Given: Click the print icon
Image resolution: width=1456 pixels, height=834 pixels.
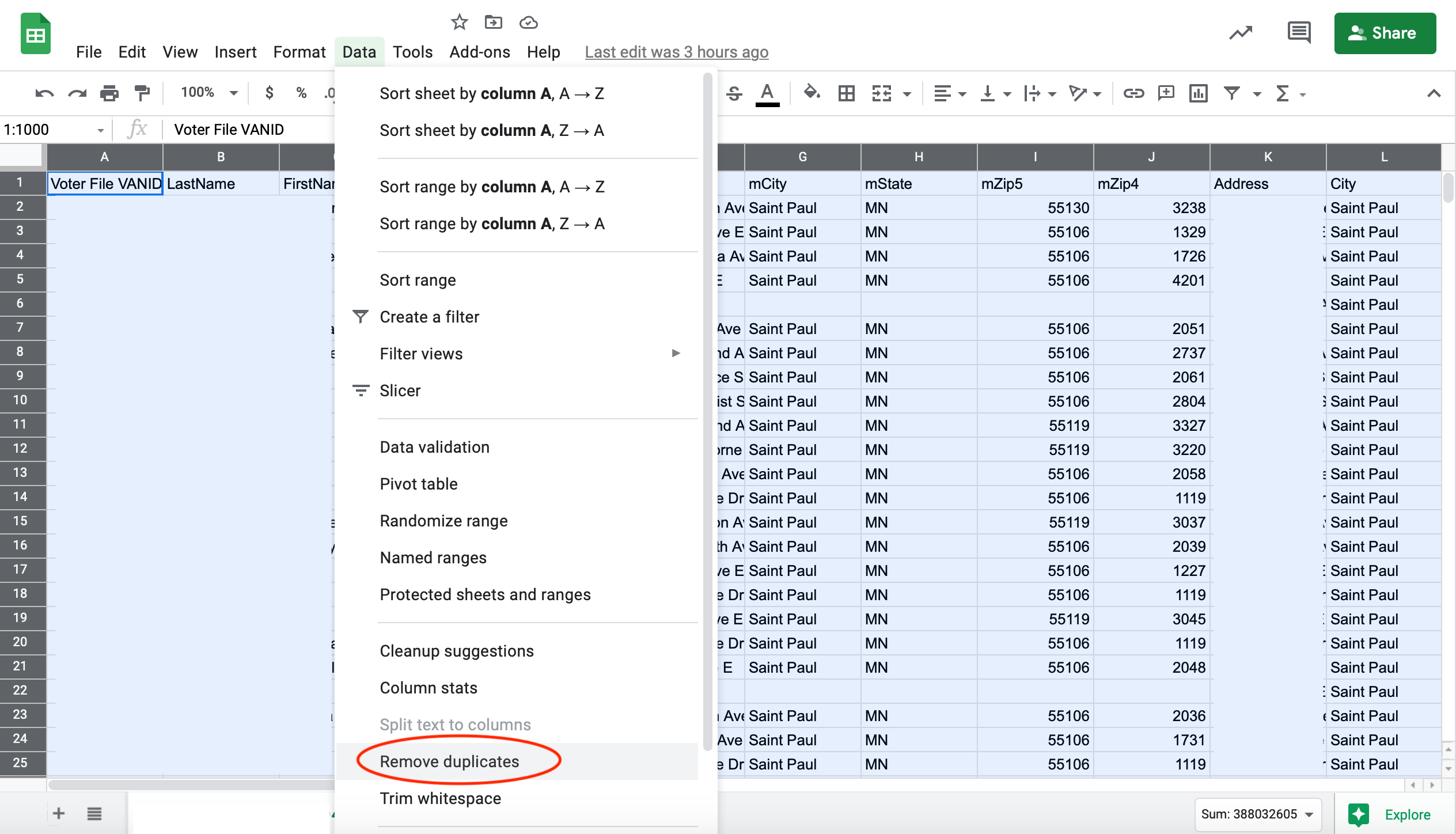Looking at the screenshot, I should point(109,93).
